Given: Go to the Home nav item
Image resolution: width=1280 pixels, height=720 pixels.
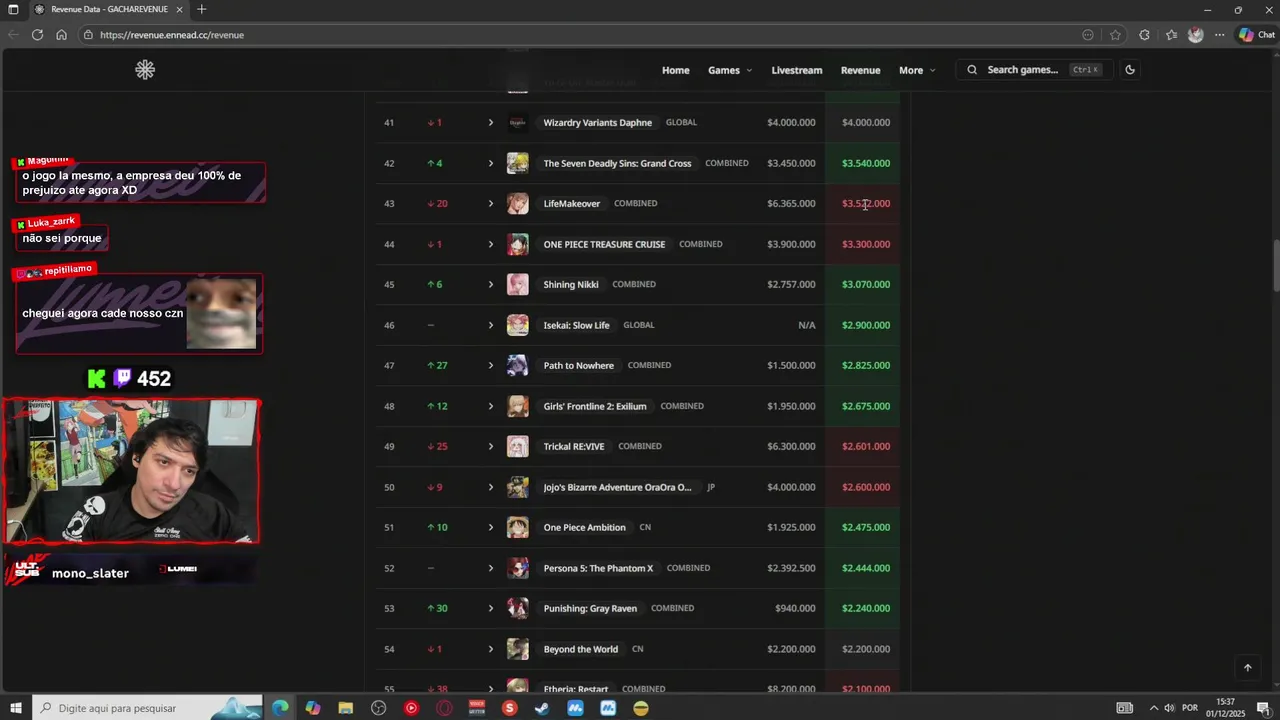Looking at the screenshot, I should click(675, 70).
